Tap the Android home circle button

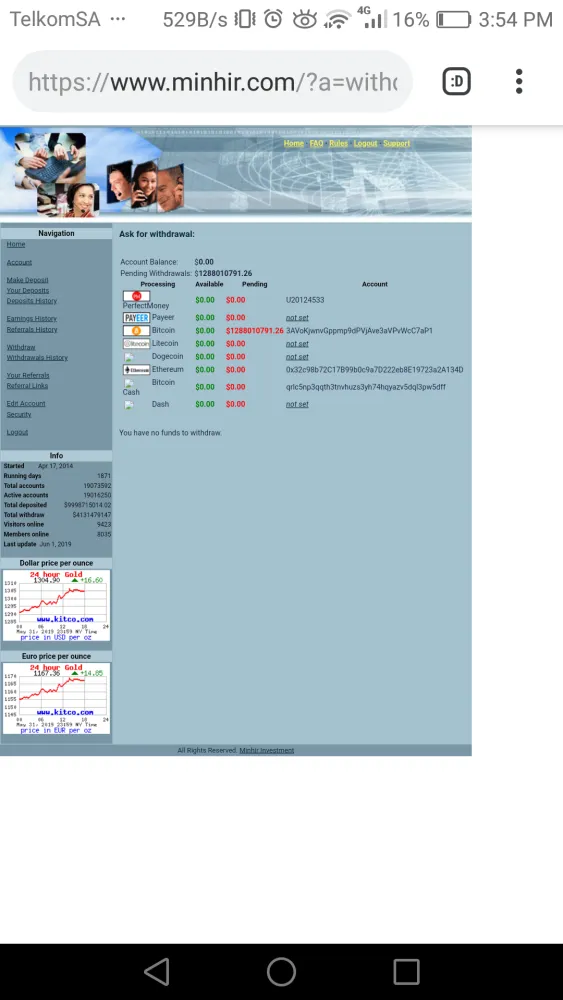[281, 972]
